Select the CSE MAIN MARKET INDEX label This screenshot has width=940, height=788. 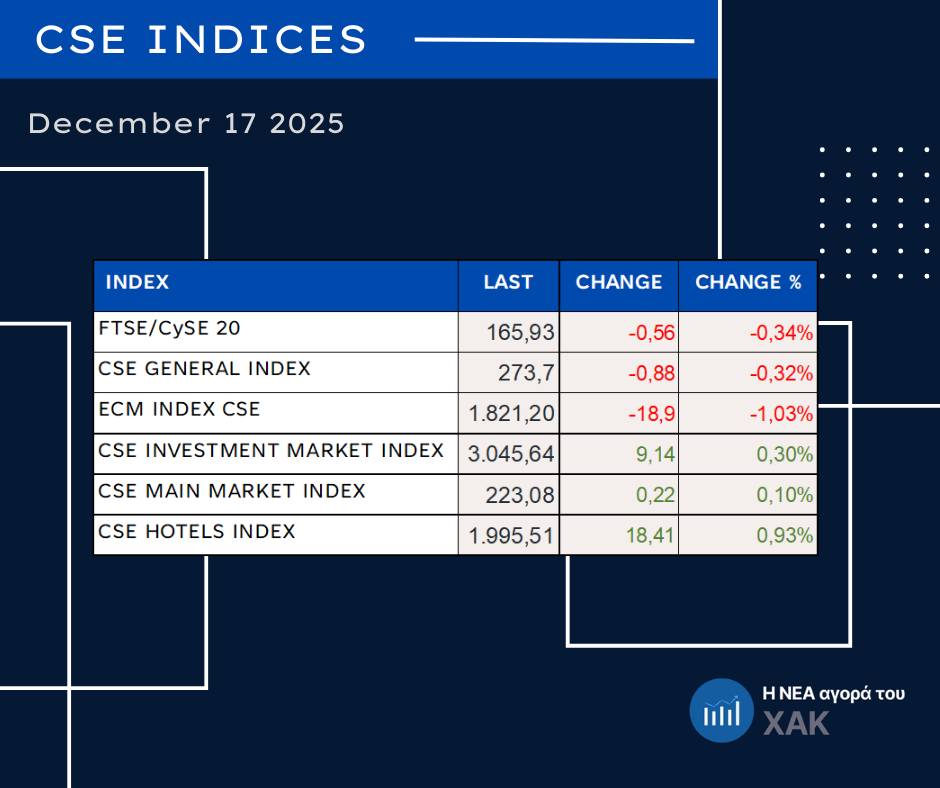[232, 492]
